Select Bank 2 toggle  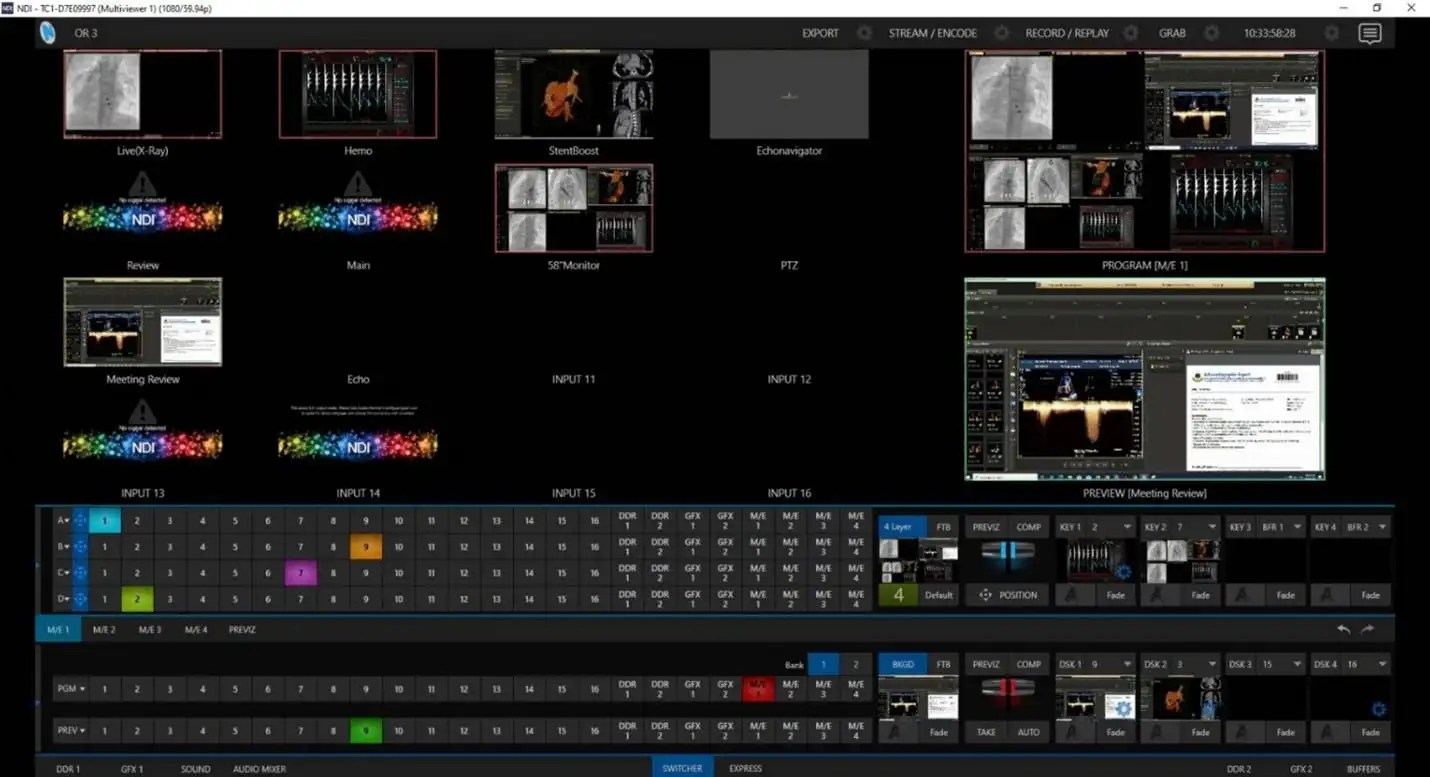point(854,664)
